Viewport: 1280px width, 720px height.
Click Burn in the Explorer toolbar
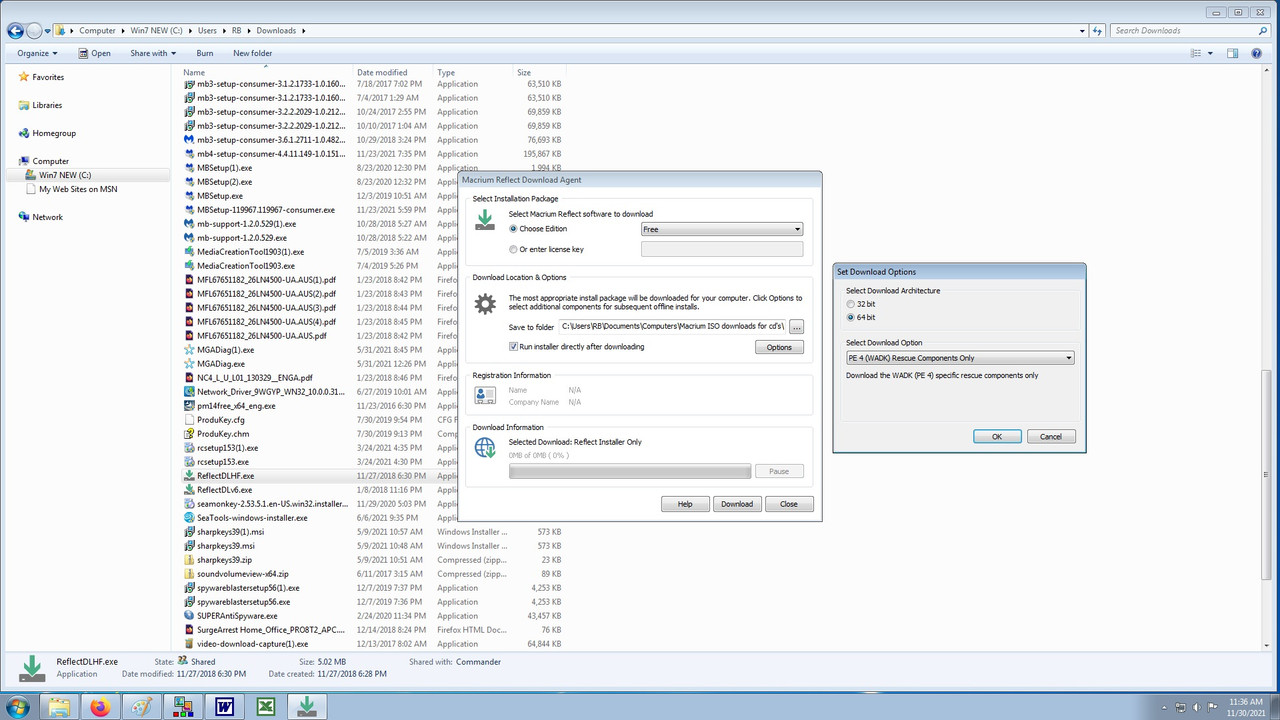pos(205,53)
